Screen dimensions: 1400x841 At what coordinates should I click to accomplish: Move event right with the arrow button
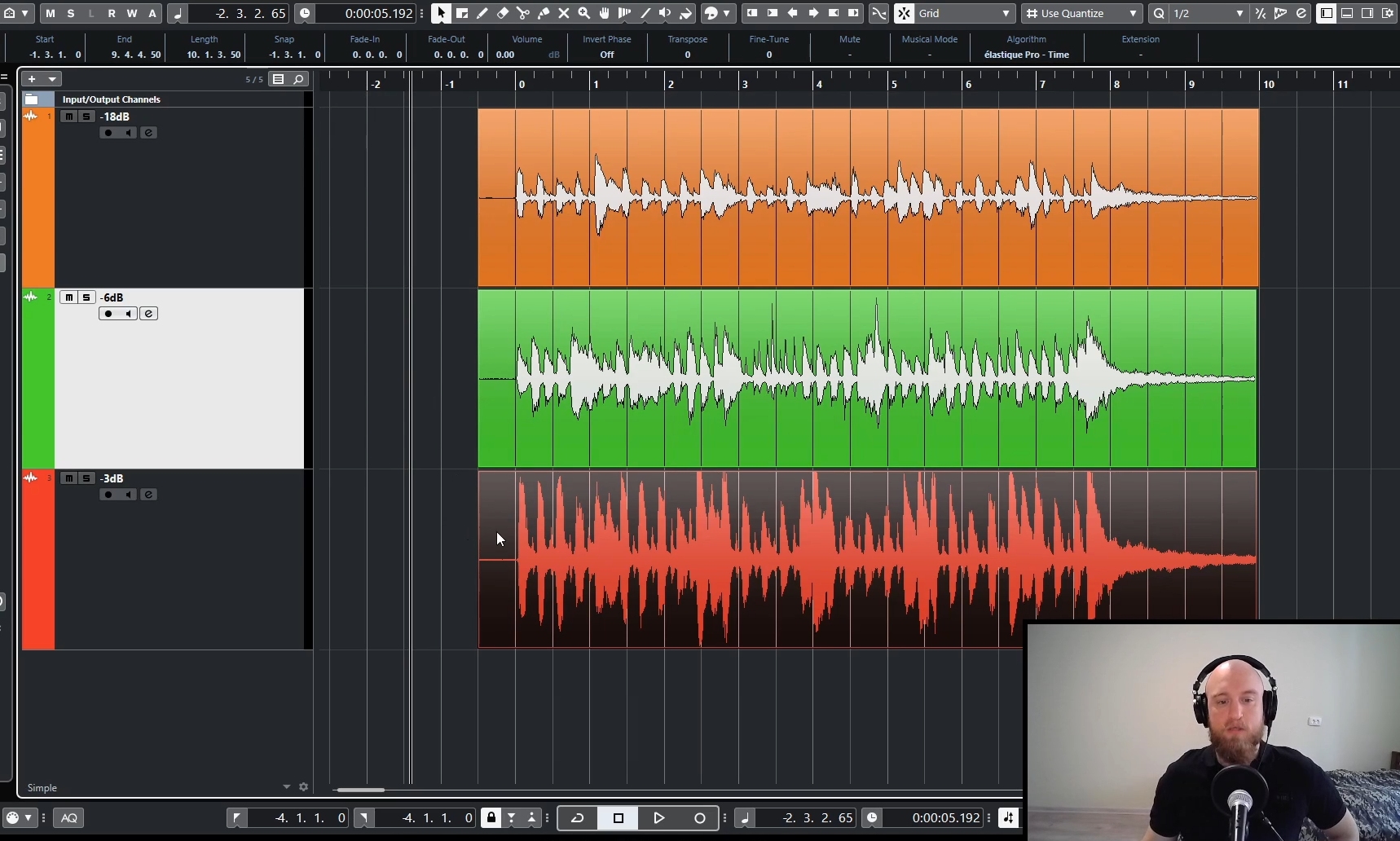813,13
